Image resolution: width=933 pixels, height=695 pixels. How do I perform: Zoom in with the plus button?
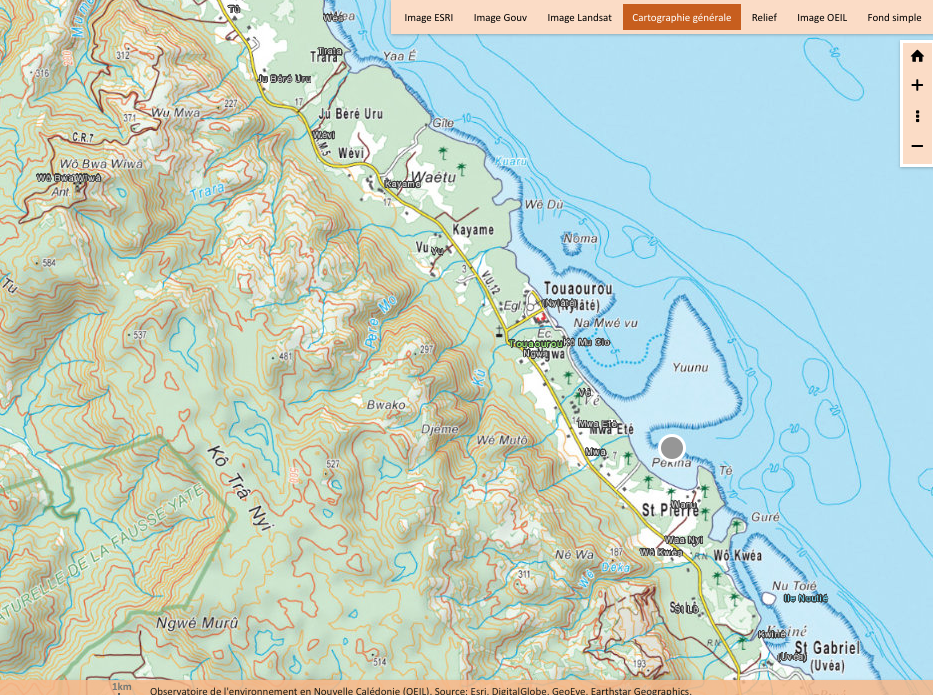[x=917, y=86]
